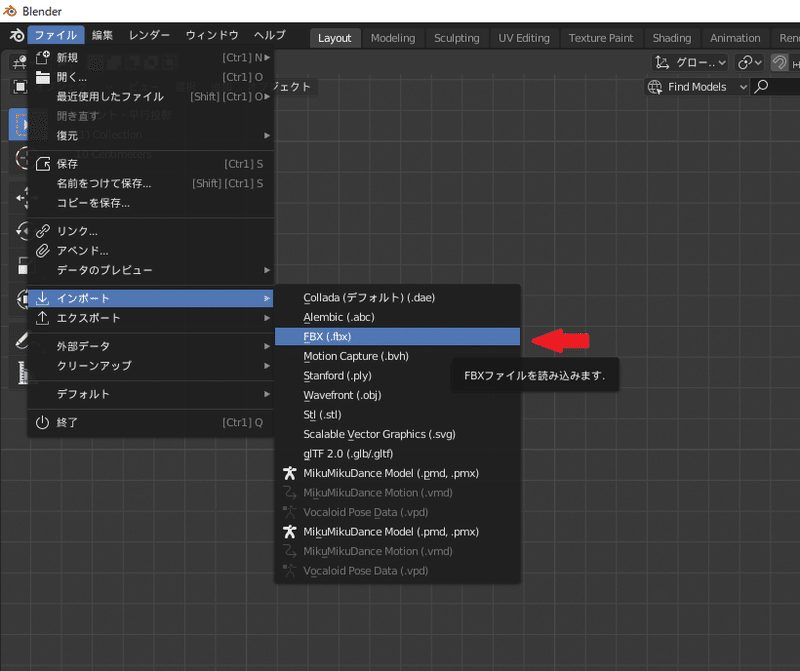800x671 pixels.
Task: Choose 開く... open file entry
Action: point(151,77)
